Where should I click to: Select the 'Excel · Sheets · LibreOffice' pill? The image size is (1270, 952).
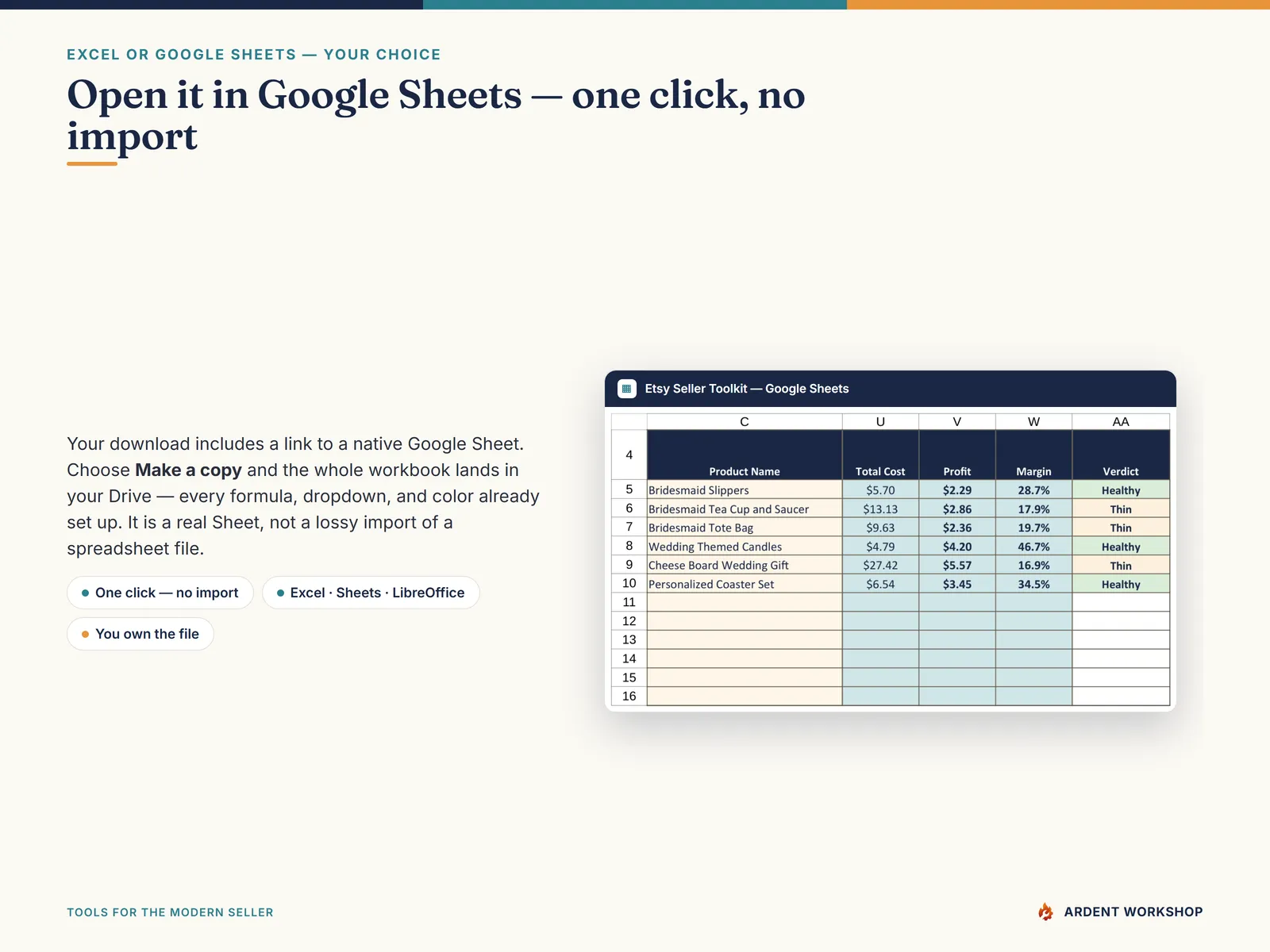pos(371,593)
